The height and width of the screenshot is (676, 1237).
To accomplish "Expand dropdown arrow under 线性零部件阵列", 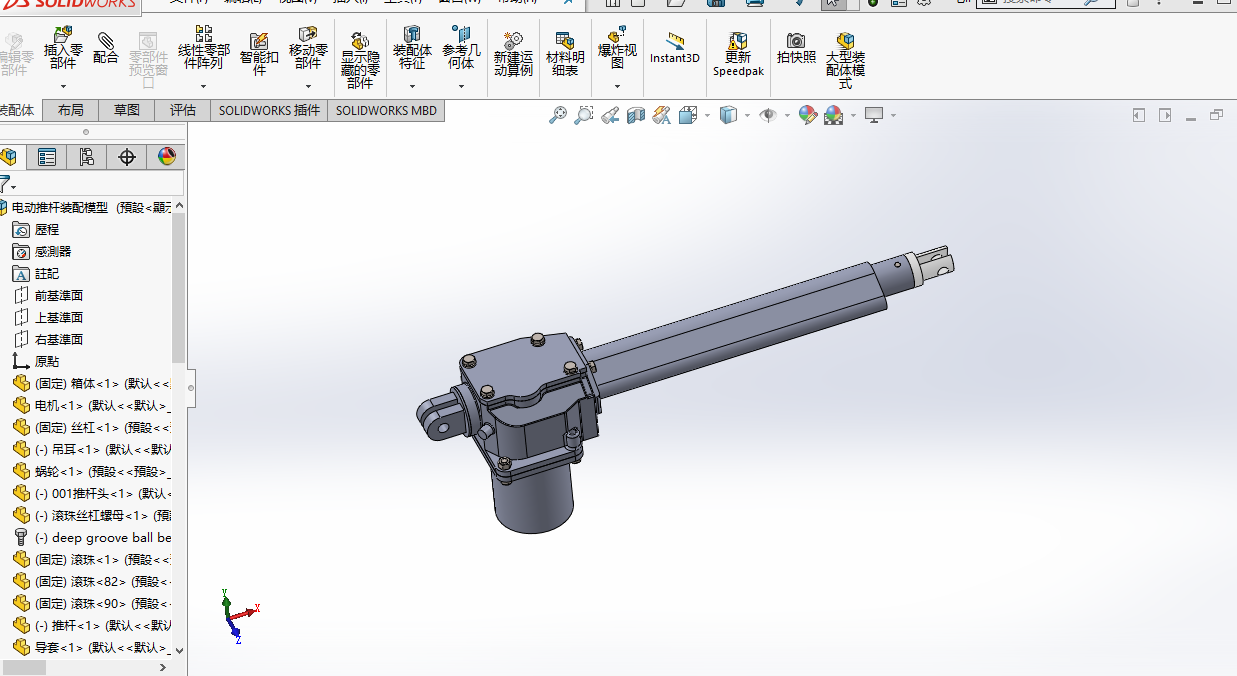I will [x=203, y=87].
